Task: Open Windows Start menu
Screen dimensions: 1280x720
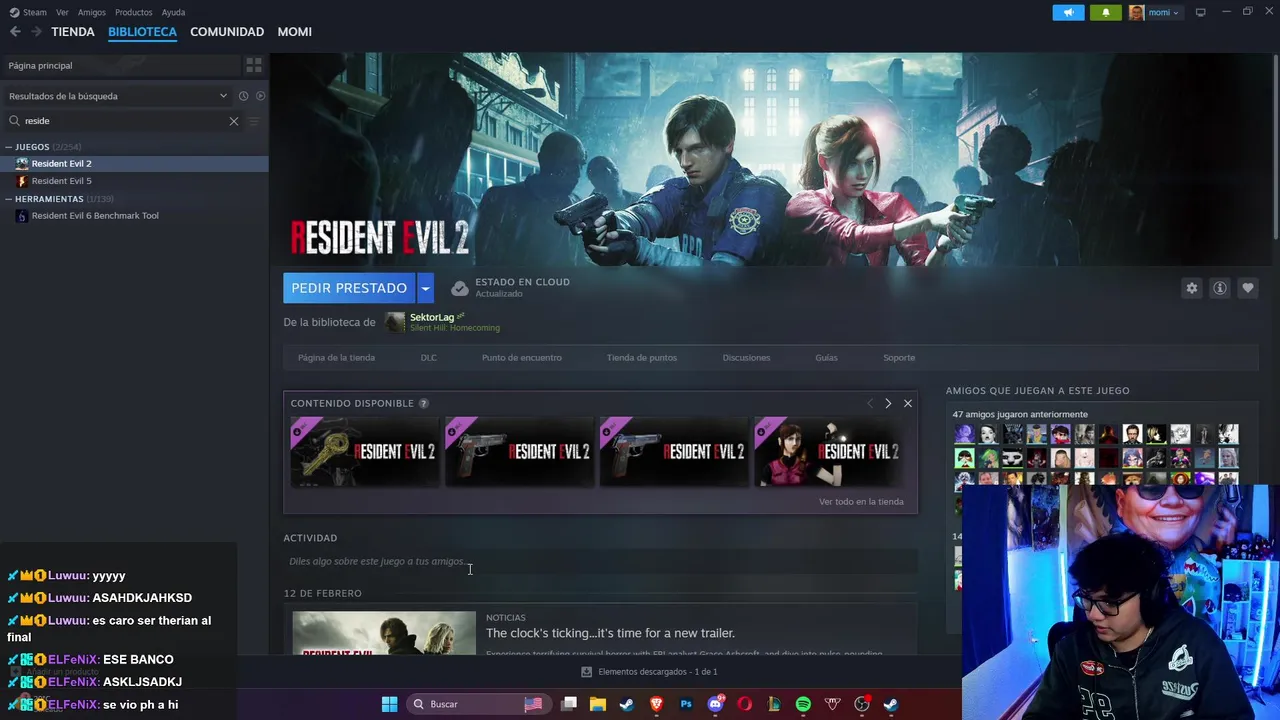Action: [x=390, y=704]
